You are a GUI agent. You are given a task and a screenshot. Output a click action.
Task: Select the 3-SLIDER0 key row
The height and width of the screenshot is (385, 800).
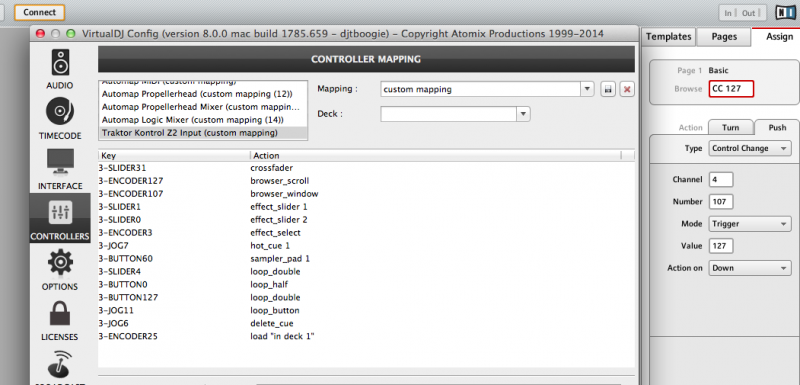click(120, 220)
